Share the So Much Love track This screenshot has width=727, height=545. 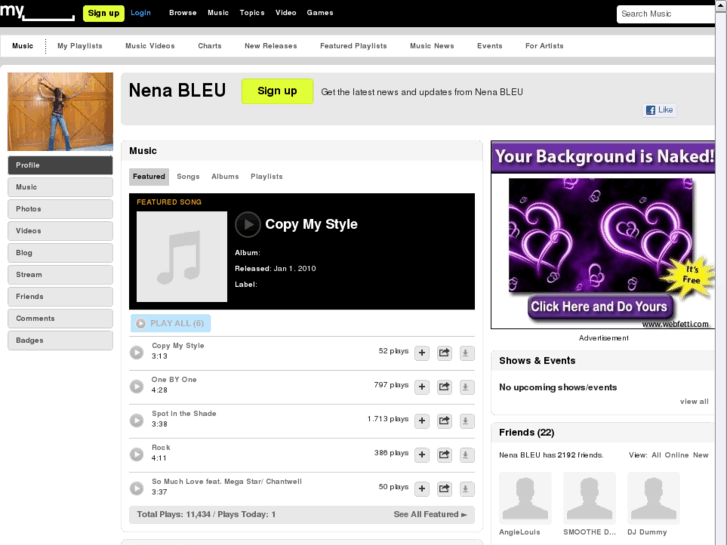[444, 488]
